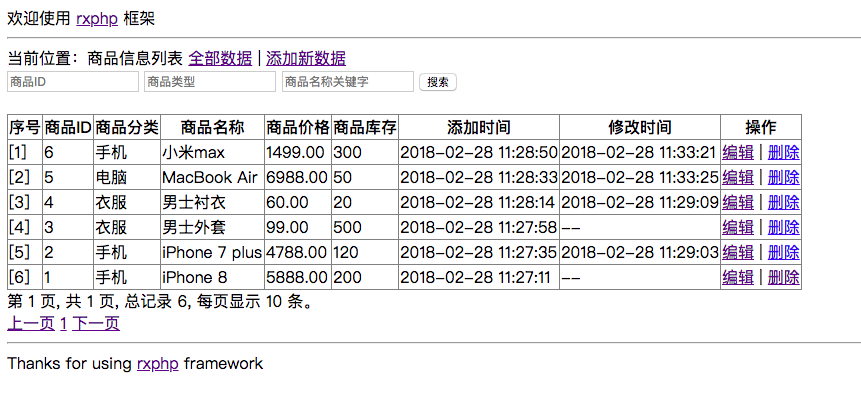Click the 商品ID column header
Viewport: 861px width, 393px height.
click(x=68, y=127)
